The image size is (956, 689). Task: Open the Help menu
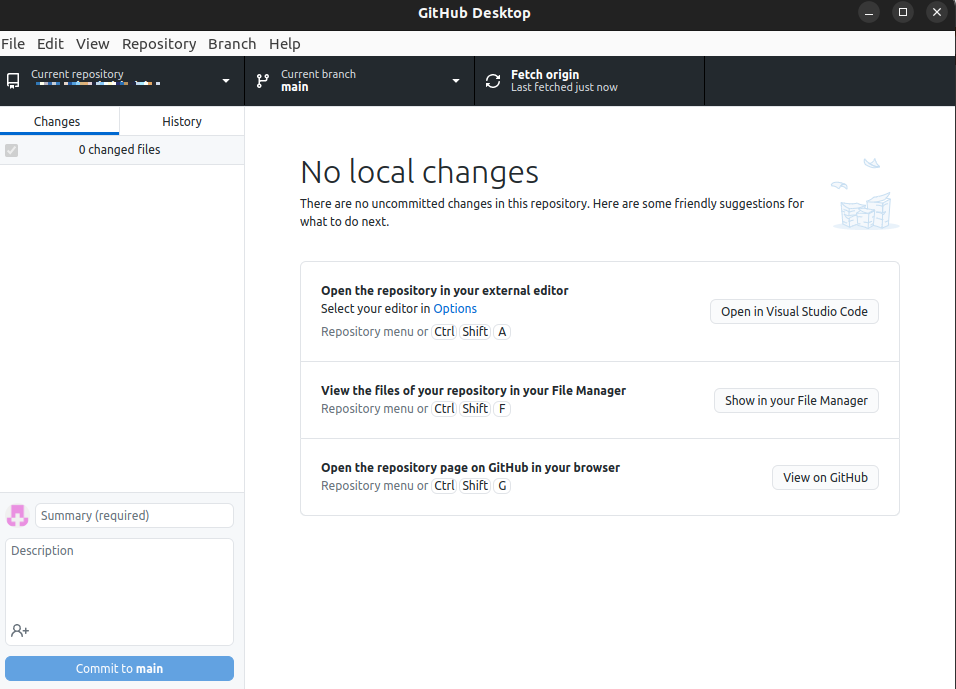(x=285, y=44)
